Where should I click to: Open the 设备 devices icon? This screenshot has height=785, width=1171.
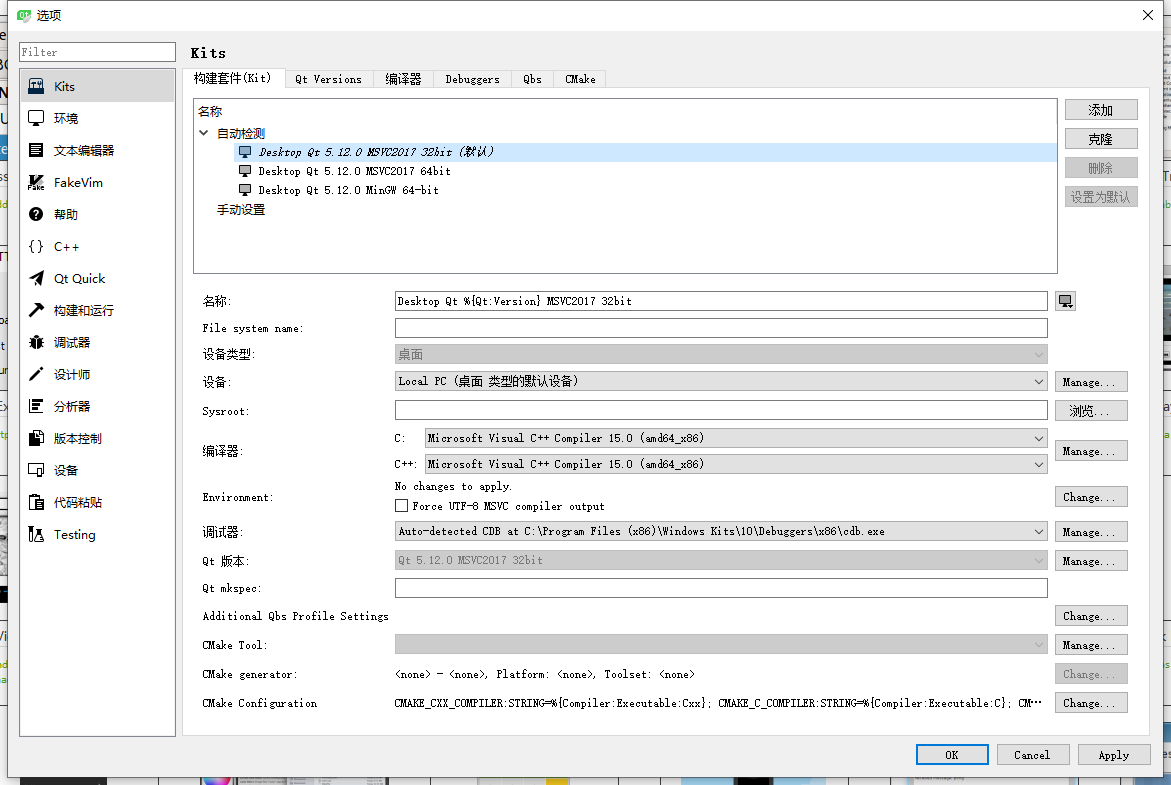click(36, 470)
